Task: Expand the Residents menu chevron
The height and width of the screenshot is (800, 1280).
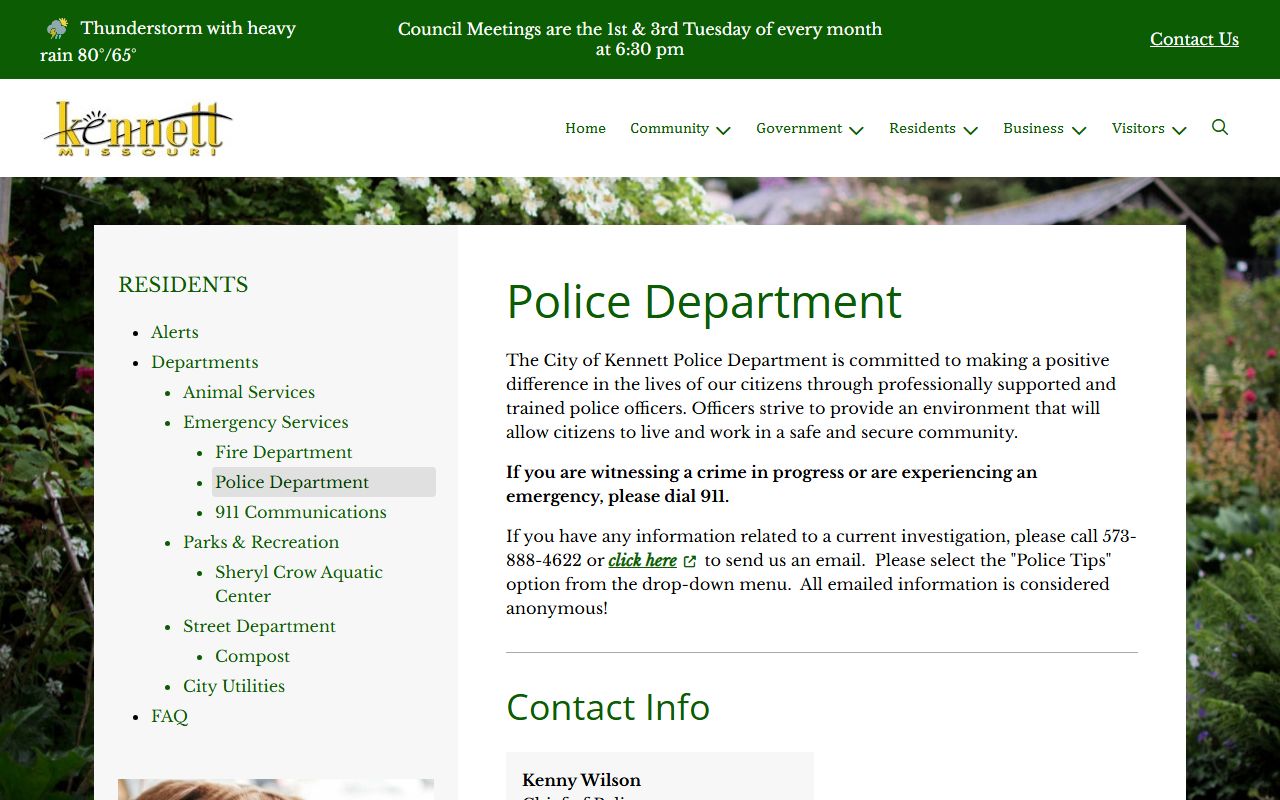Action: coord(970,130)
